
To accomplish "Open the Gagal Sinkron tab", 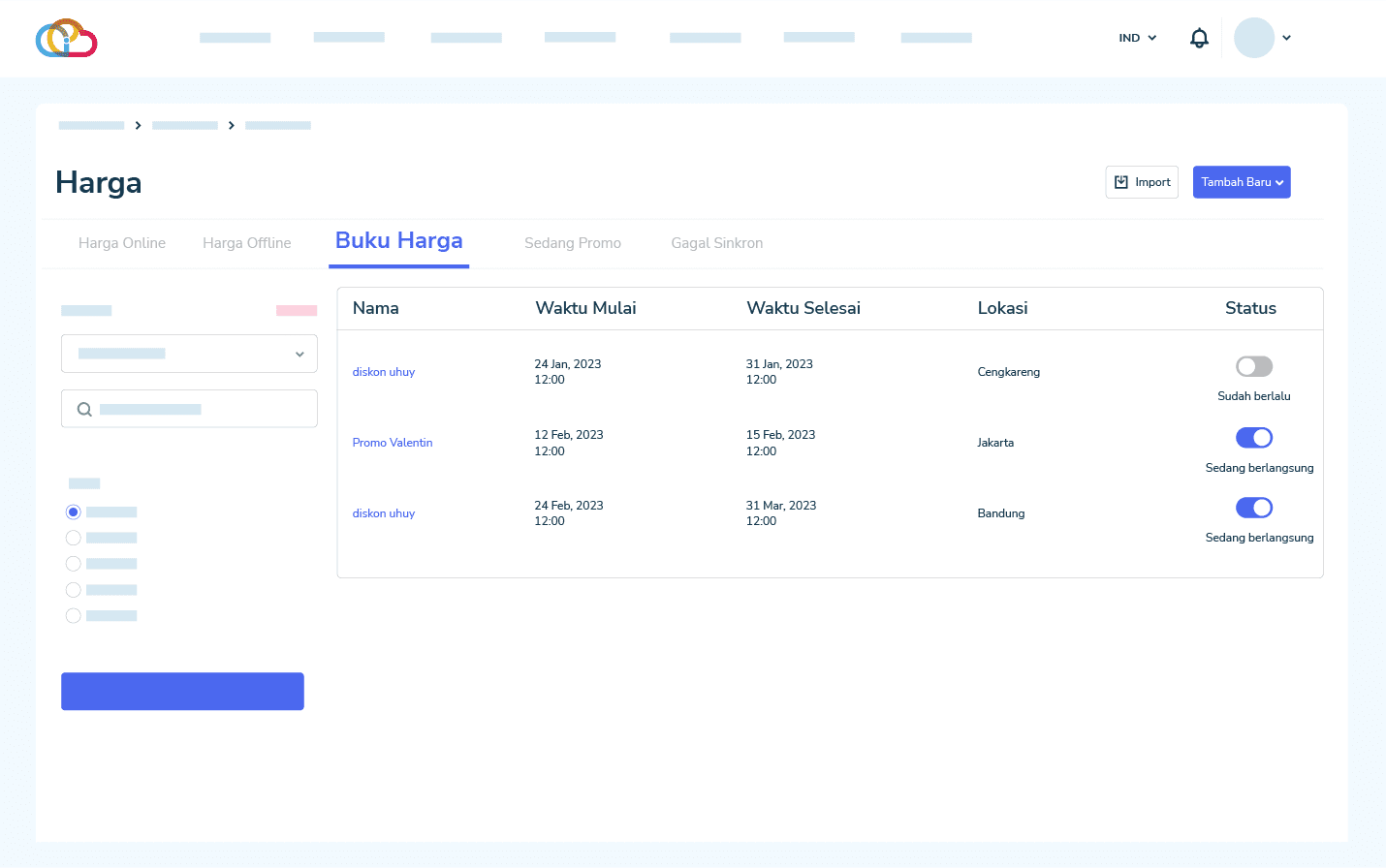I will [716, 243].
